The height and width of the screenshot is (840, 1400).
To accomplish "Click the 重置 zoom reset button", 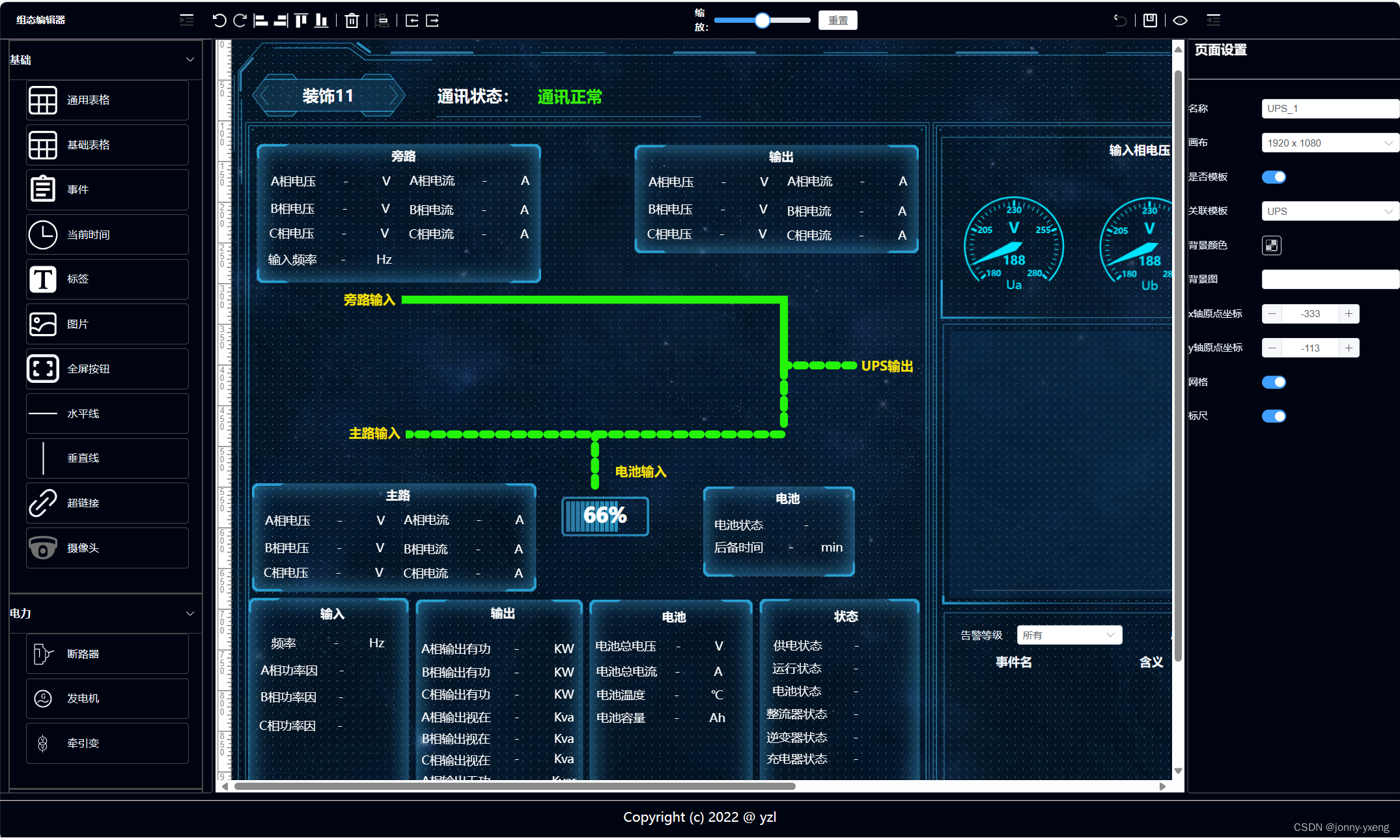I will click(x=837, y=21).
